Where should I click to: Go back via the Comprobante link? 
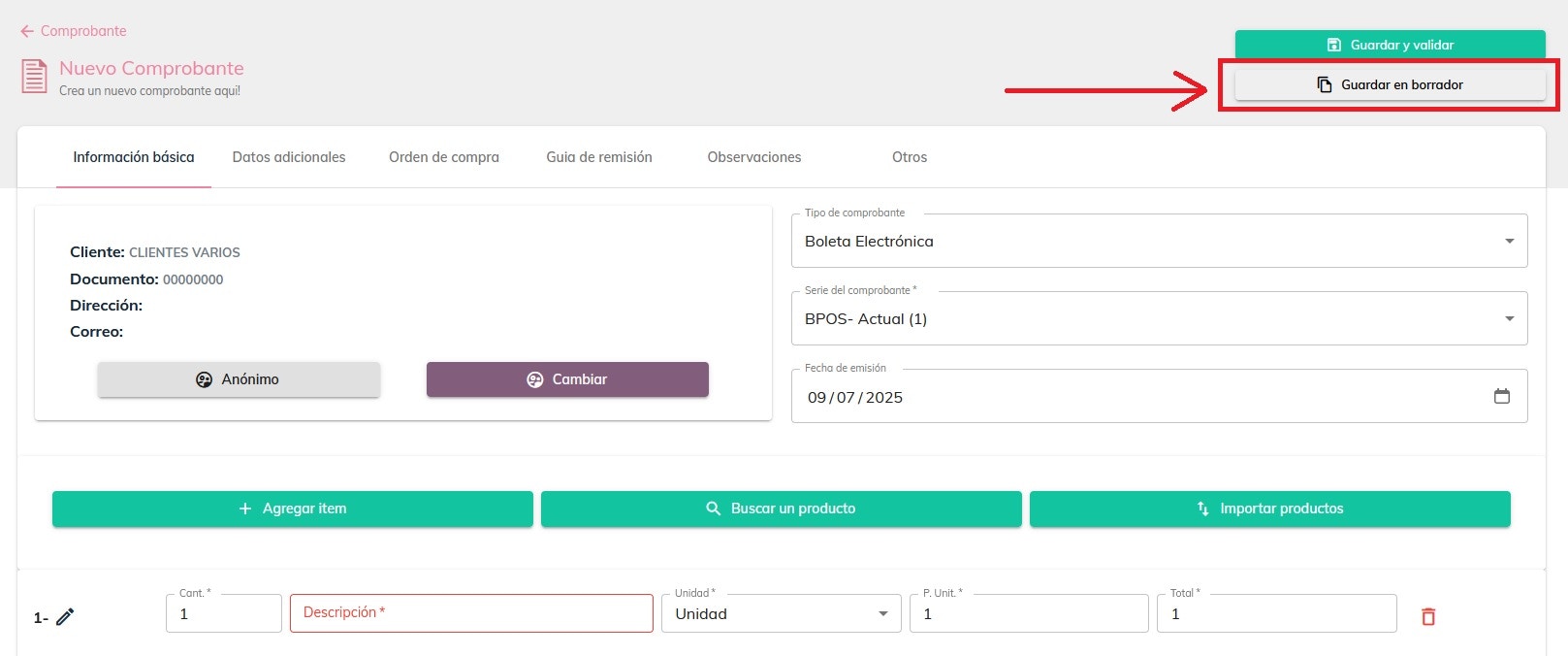coord(83,31)
